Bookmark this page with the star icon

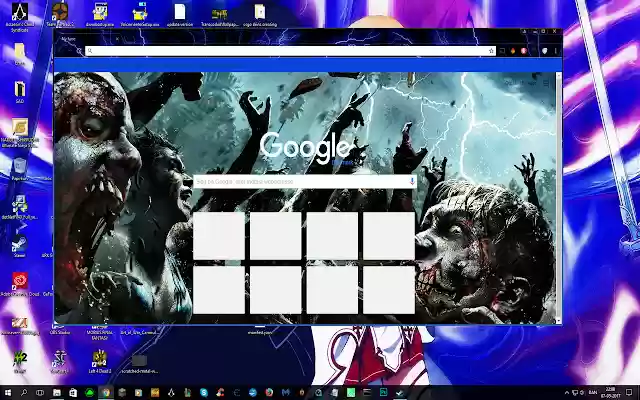(x=491, y=51)
